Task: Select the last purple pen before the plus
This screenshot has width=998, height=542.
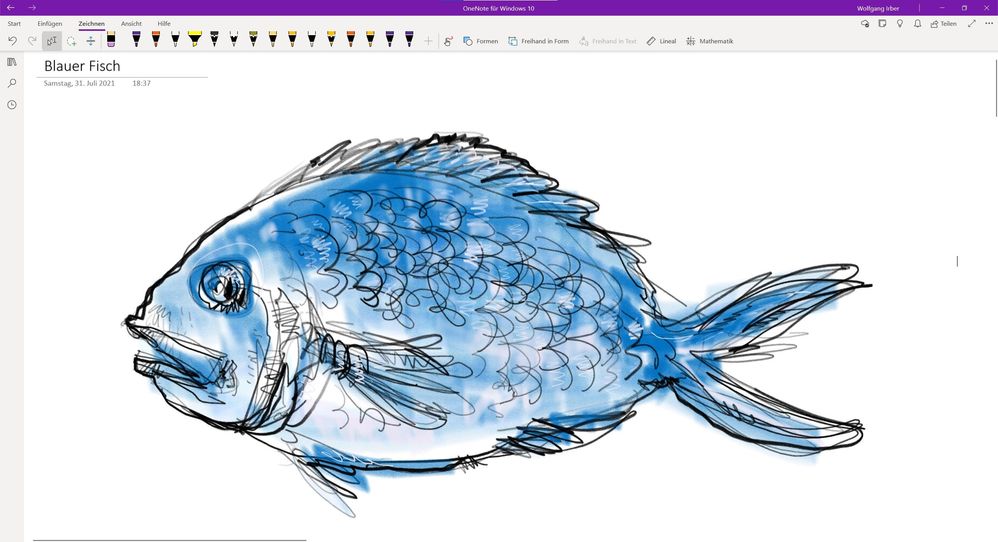Action: coord(409,39)
